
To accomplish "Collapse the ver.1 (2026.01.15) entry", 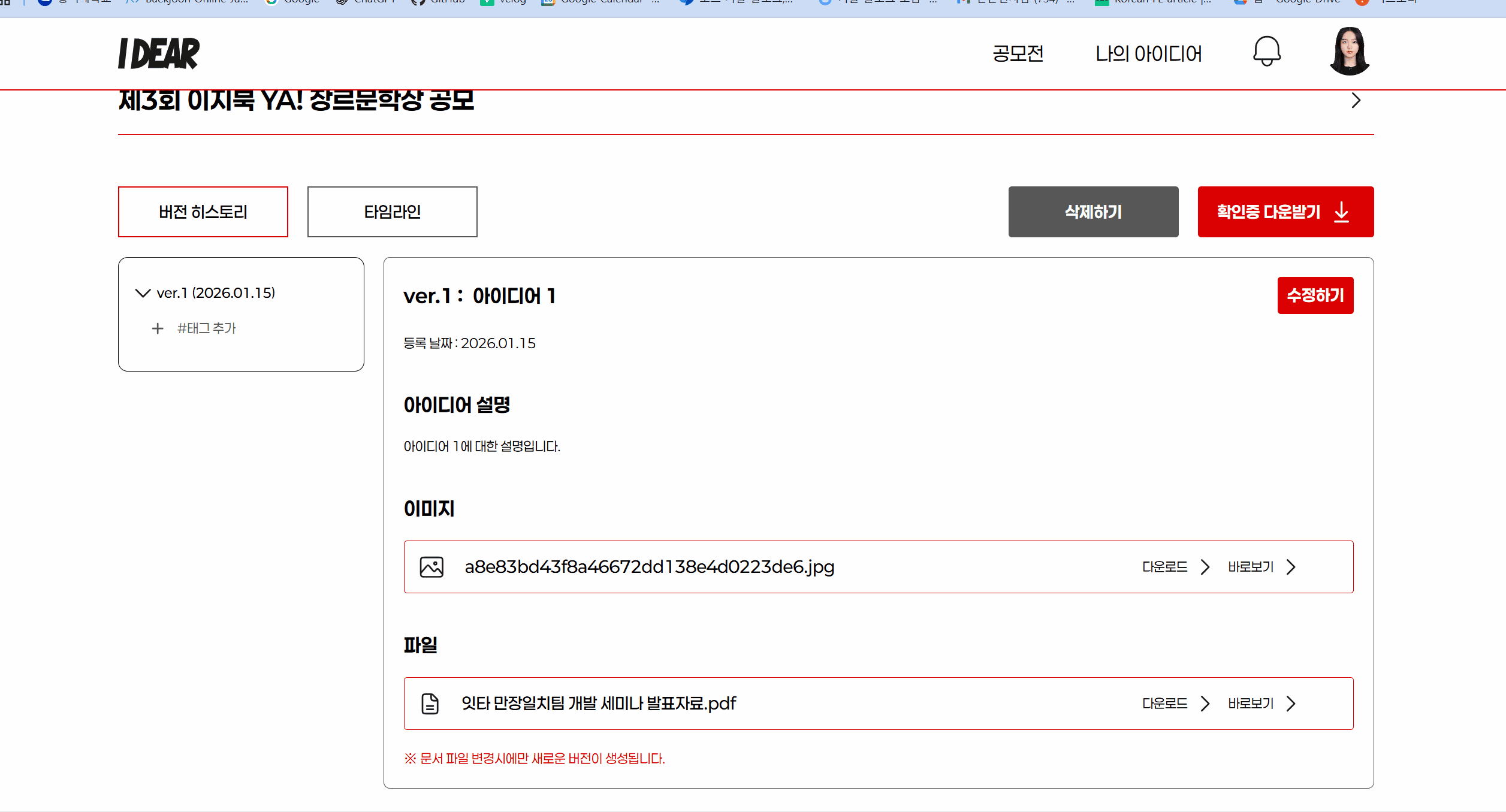I will (143, 293).
